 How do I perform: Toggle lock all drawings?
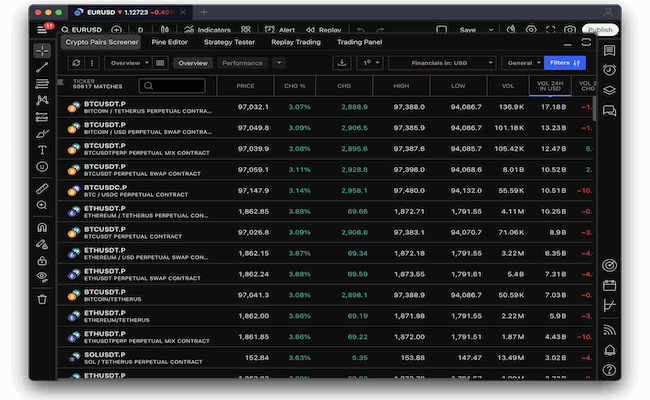coord(42,261)
